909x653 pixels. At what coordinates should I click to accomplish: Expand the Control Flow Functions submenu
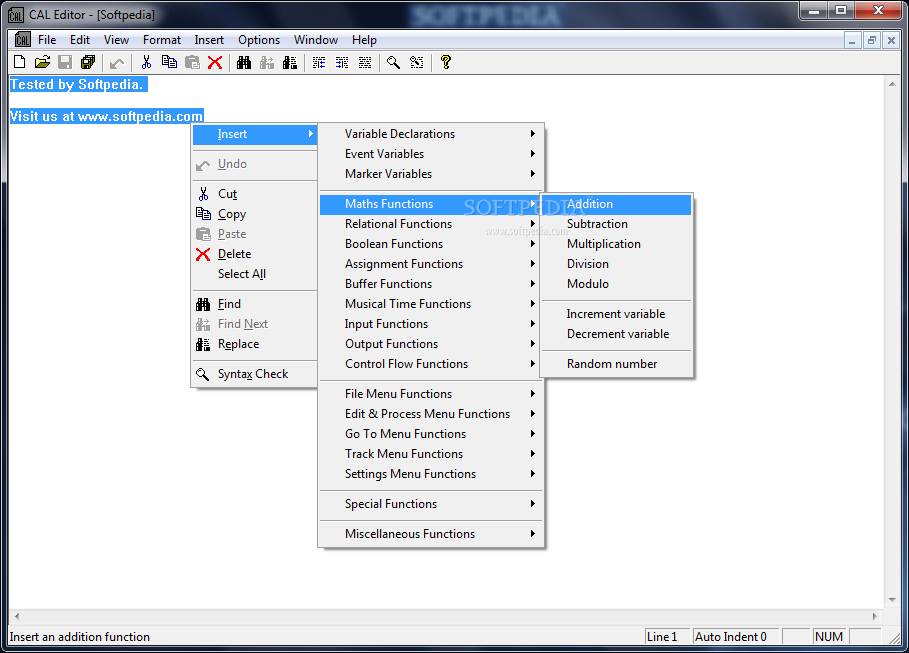point(431,364)
